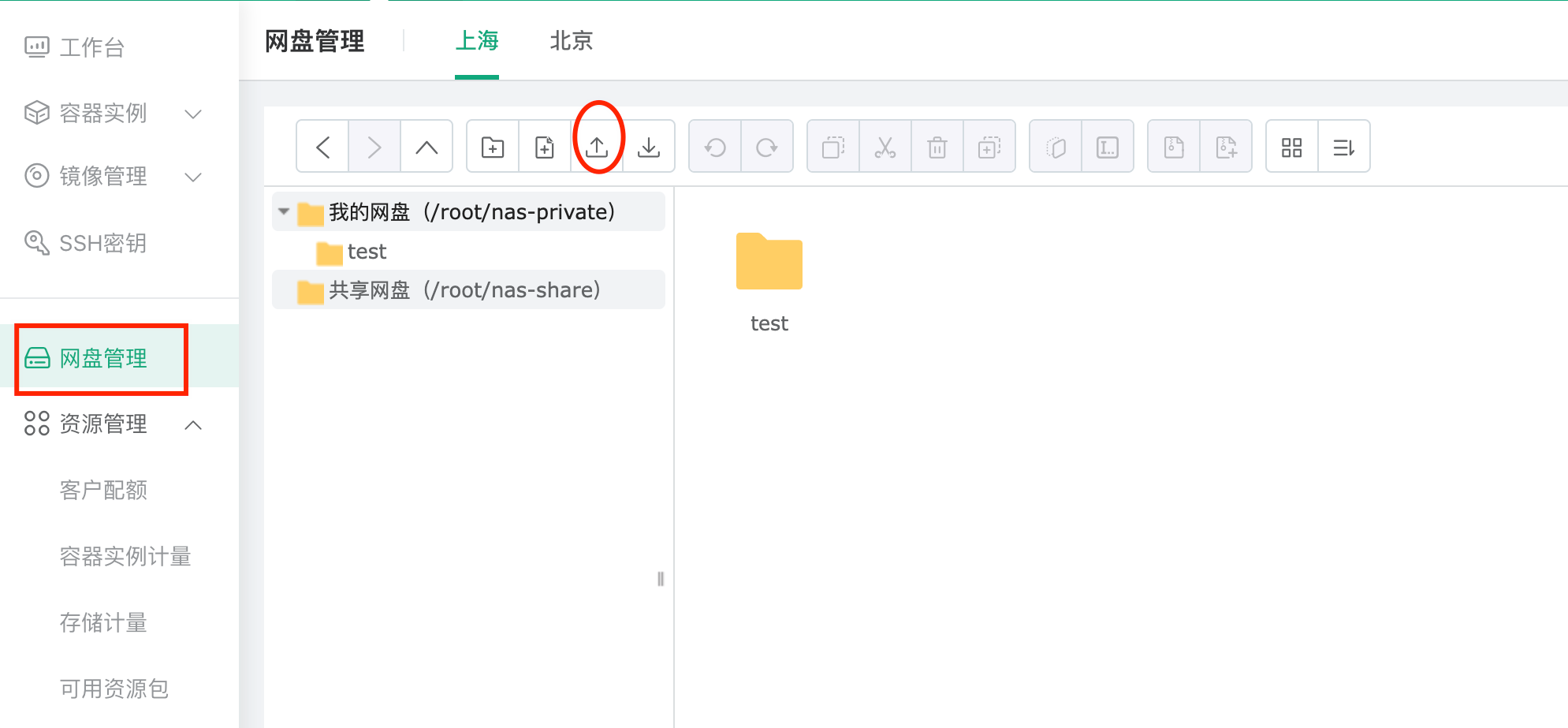Click the 资源管理 four-circles icon
1568x728 pixels.
coord(37,424)
